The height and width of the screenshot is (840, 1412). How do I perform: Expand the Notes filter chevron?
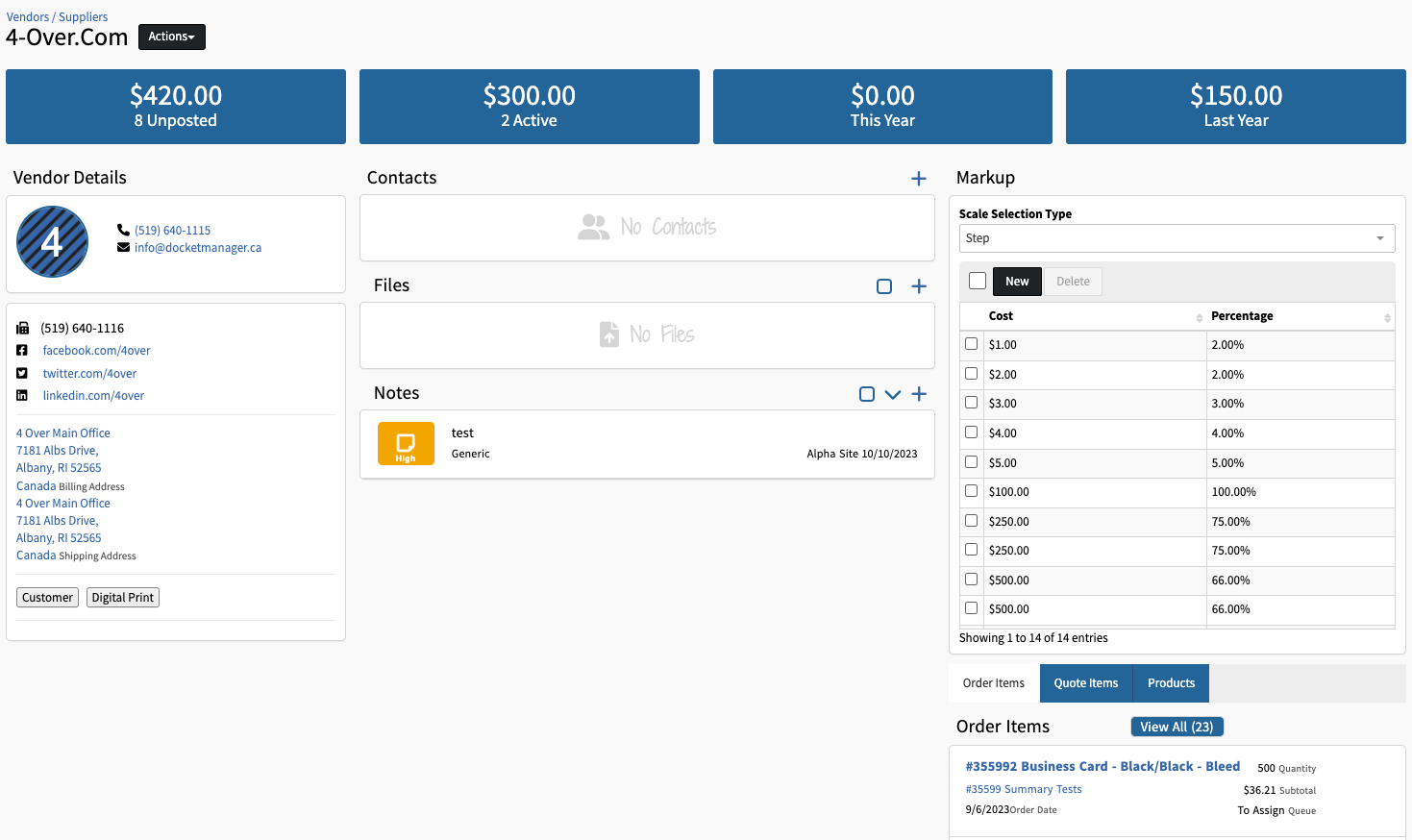tap(893, 394)
